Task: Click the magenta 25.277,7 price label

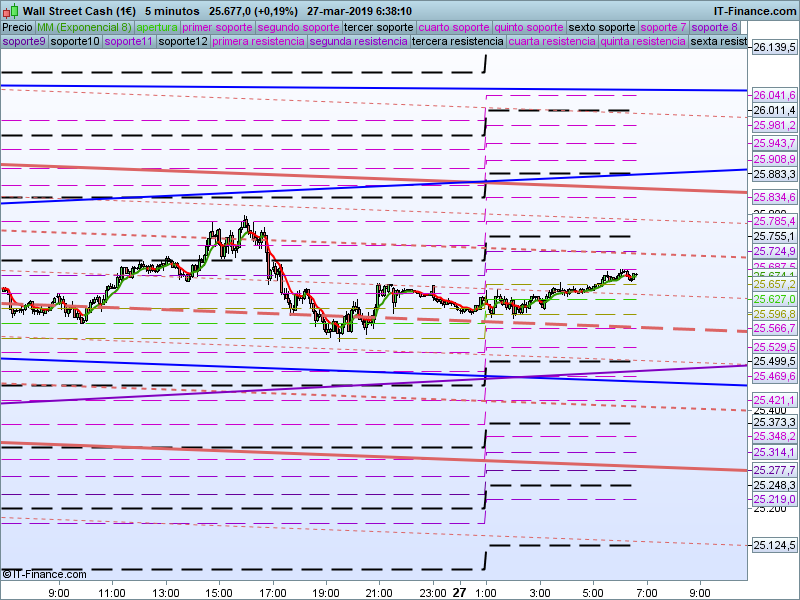Action: 774,470
